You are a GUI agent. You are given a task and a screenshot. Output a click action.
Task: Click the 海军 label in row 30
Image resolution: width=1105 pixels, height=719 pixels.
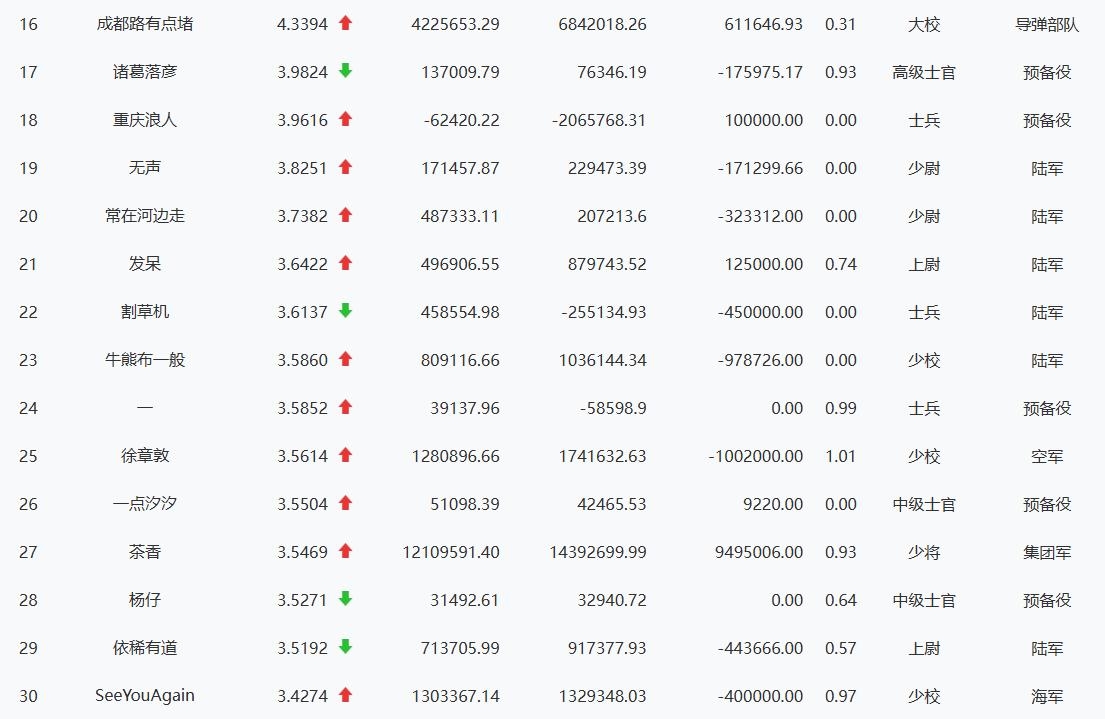[x=1046, y=696]
